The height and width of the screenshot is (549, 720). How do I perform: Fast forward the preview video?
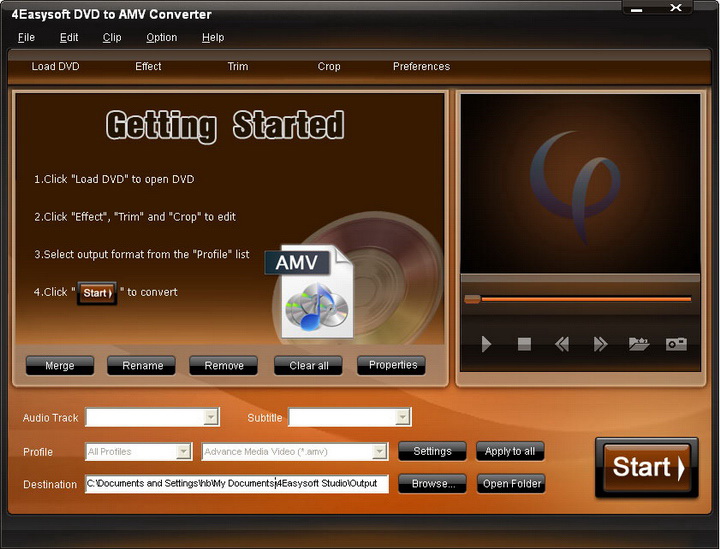[x=600, y=344]
